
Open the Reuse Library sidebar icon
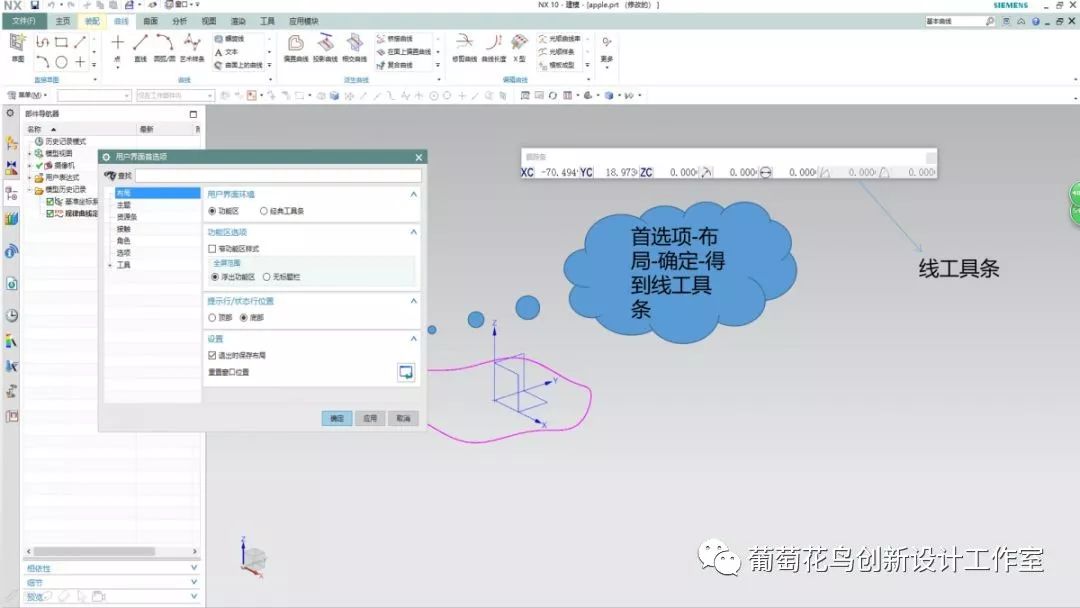pyautogui.click(x=12, y=219)
